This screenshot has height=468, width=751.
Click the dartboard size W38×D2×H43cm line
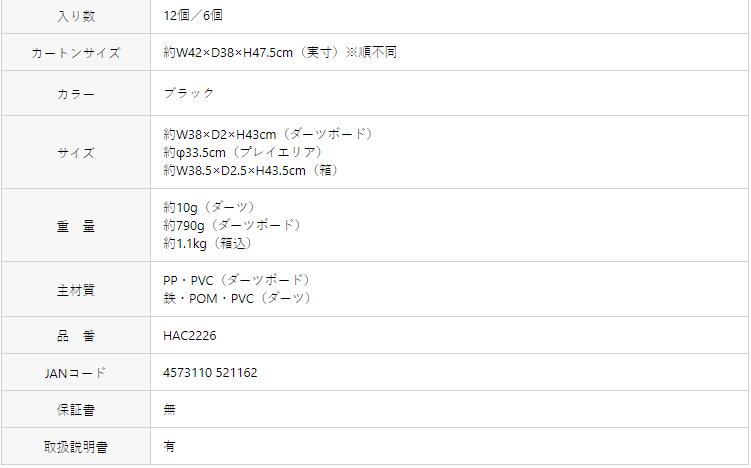pos(268,134)
